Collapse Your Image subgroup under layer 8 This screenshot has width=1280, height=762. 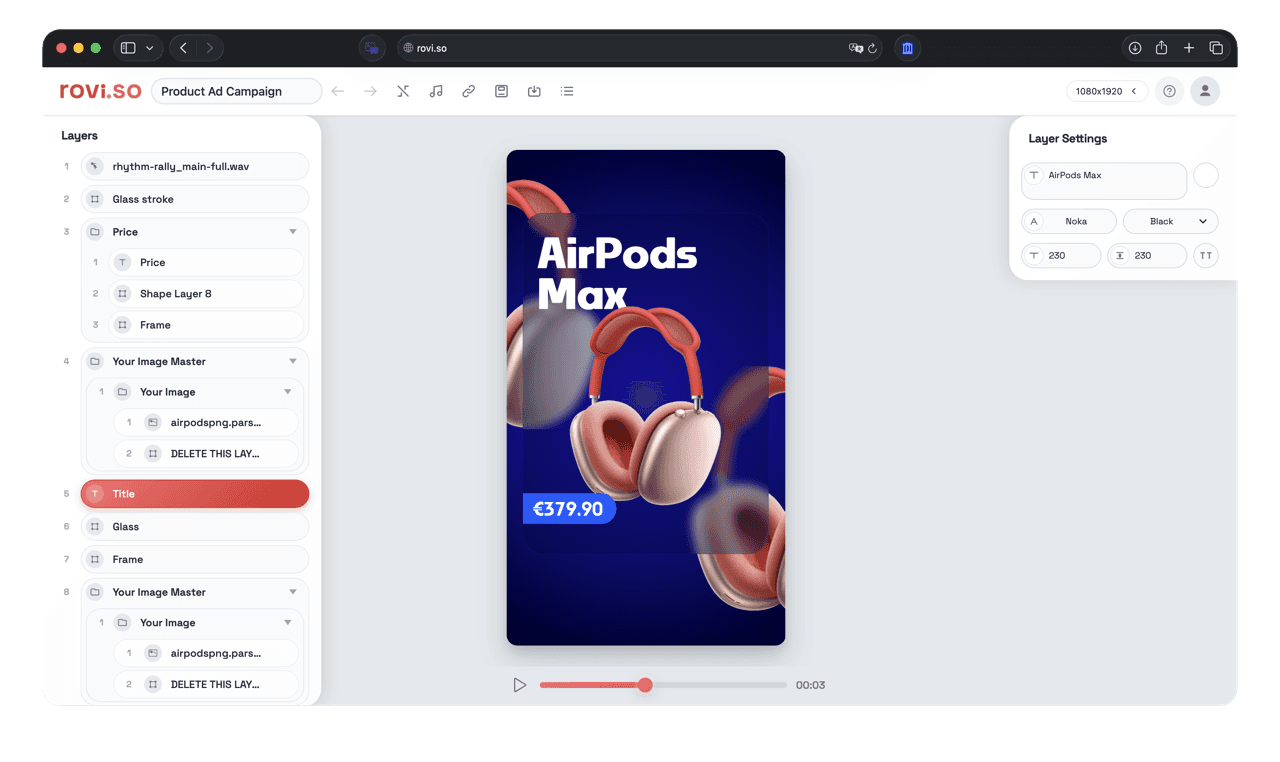point(288,623)
